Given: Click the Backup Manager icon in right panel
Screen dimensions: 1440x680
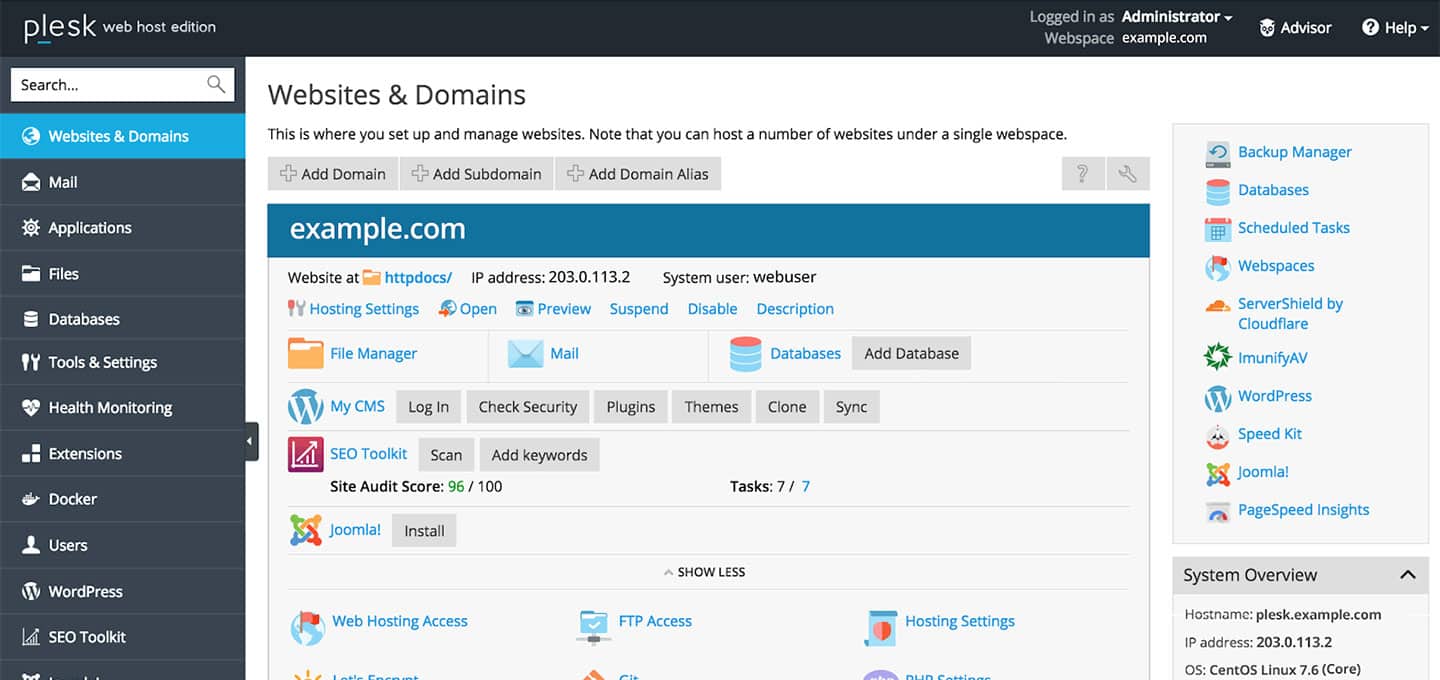Looking at the screenshot, I should point(1218,153).
